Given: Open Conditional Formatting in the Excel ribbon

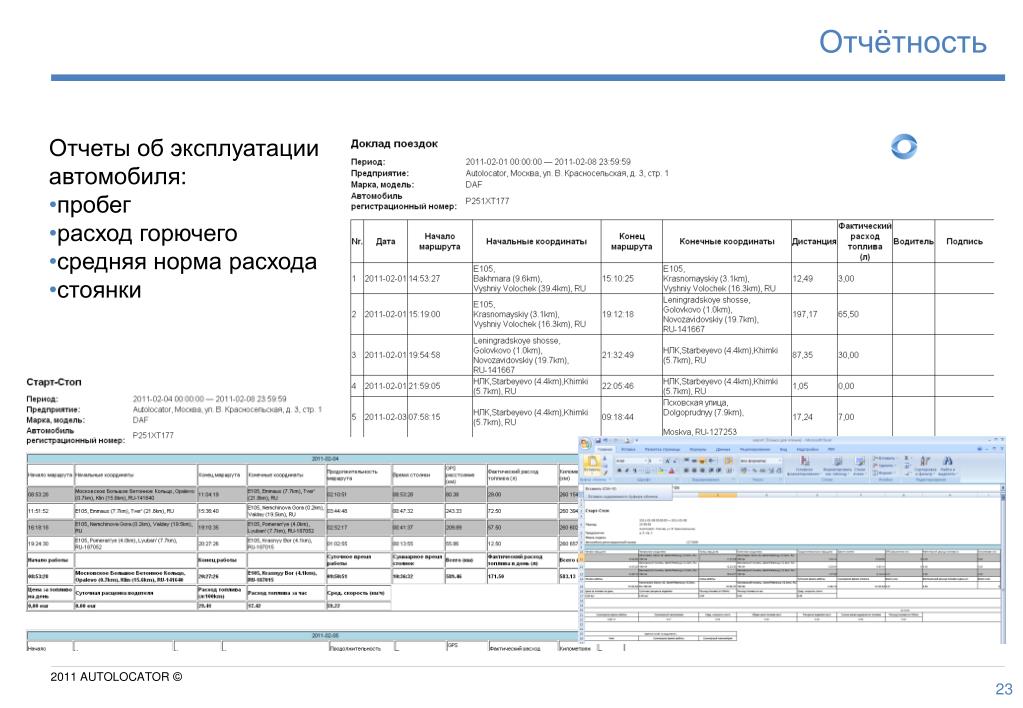Looking at the screenshot, I should click(x=804, y=466).
